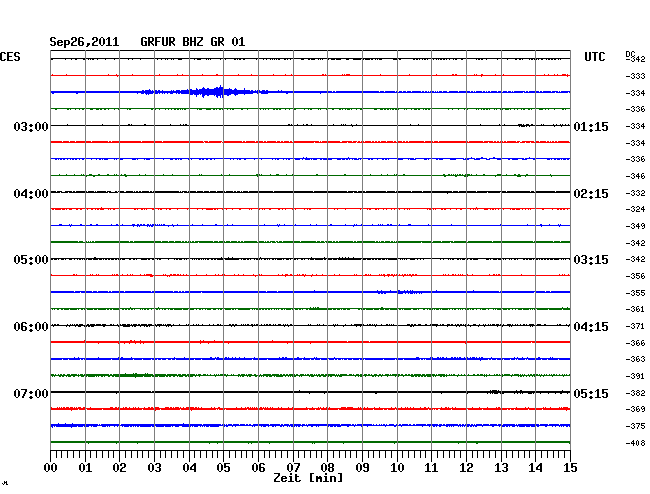This screenshot has height=494, width=650.
Task: Select the 06:00 local time label
Action: (x=31, y=327)
